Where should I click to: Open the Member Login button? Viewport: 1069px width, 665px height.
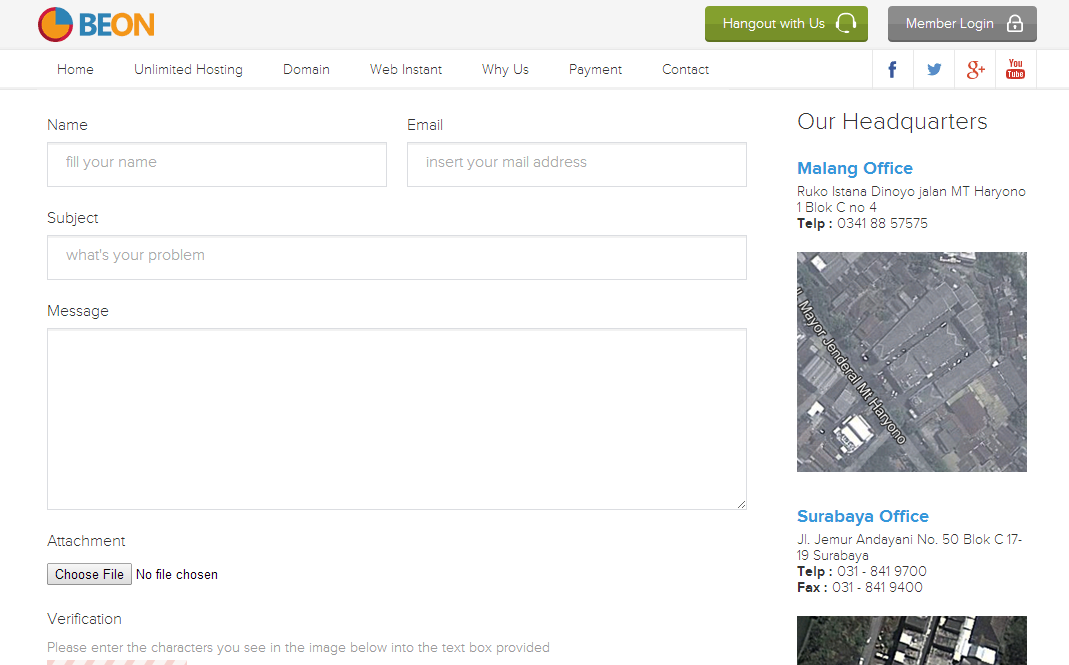[x=962, y=24]
